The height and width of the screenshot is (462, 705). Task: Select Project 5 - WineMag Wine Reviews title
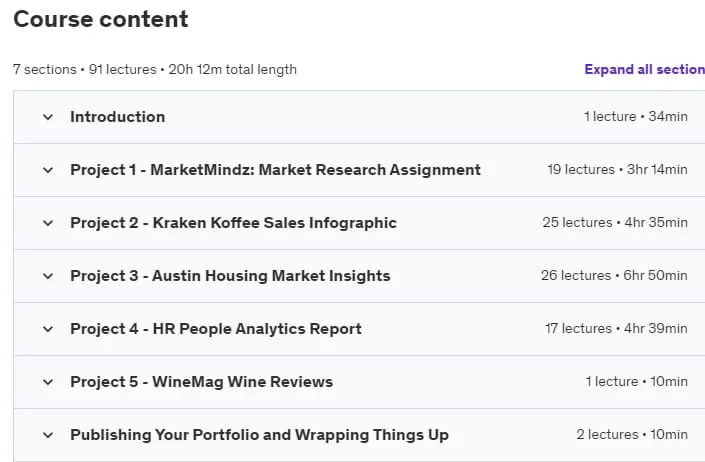[x=201, y=382]
